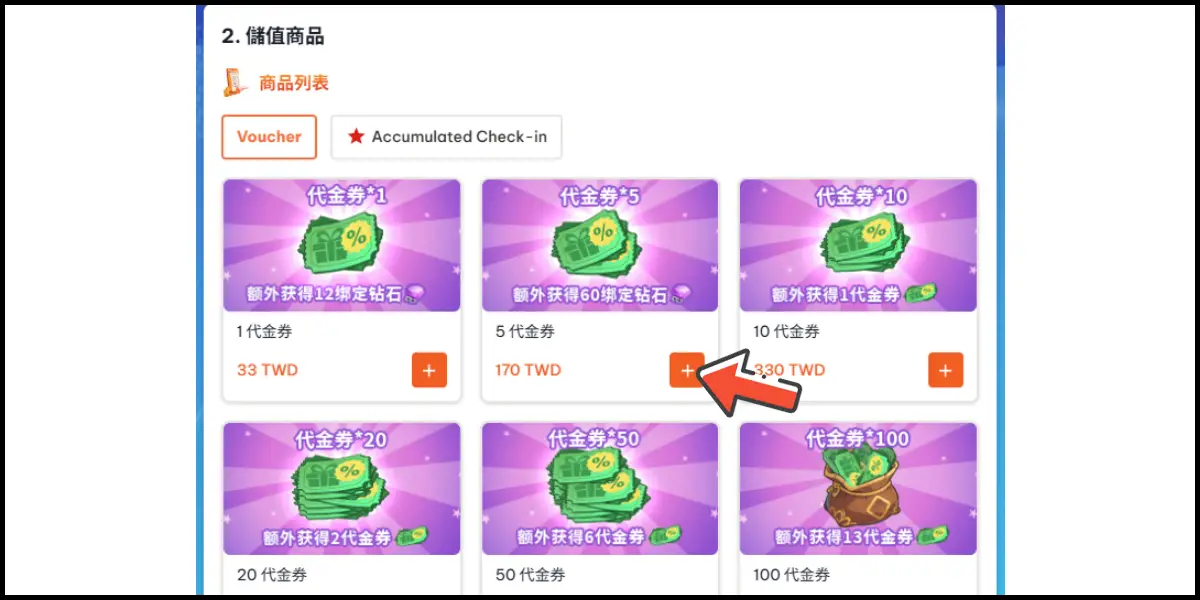Screen dimensions: 1200x600
Task: Select the 代金券*1 product banner
Action: pyautogui.click(x=342, y=246)
